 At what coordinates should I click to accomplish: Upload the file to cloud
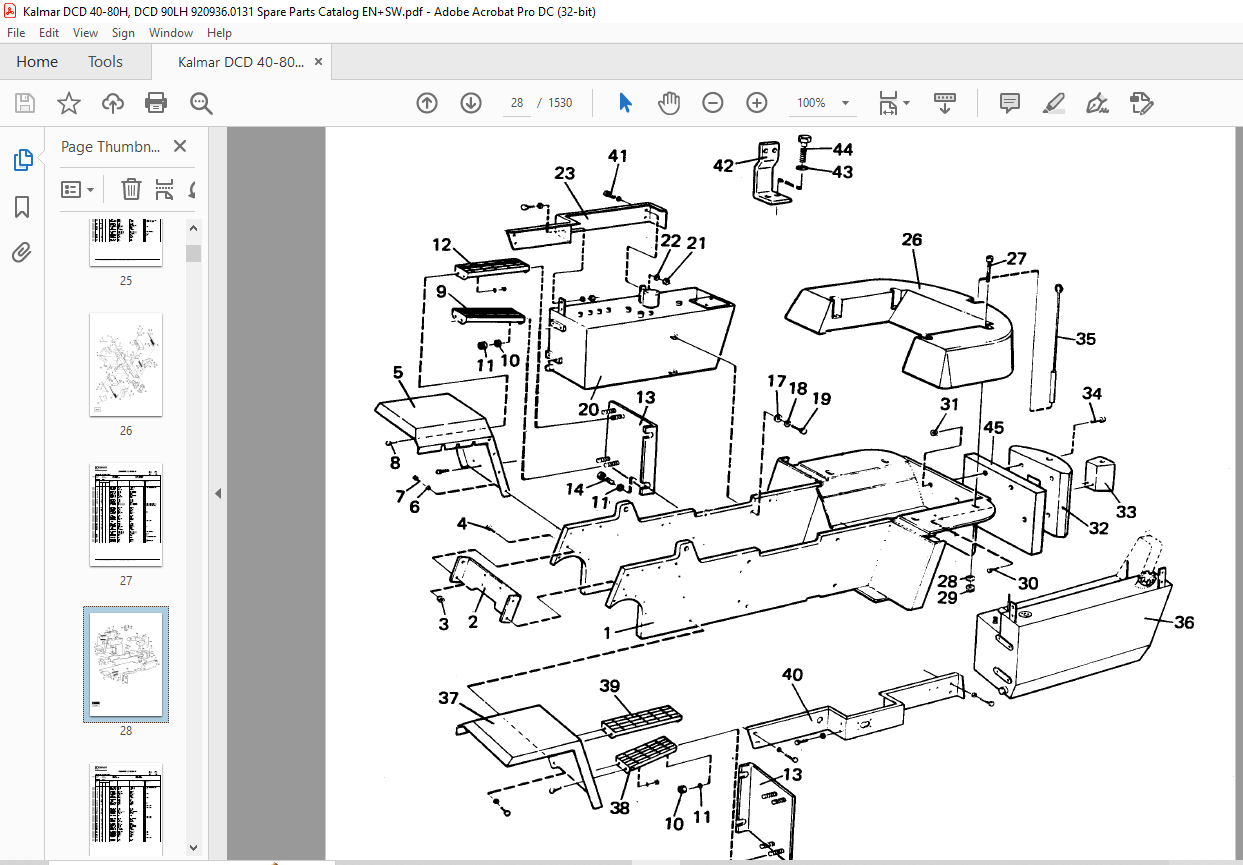pos(112,103)
